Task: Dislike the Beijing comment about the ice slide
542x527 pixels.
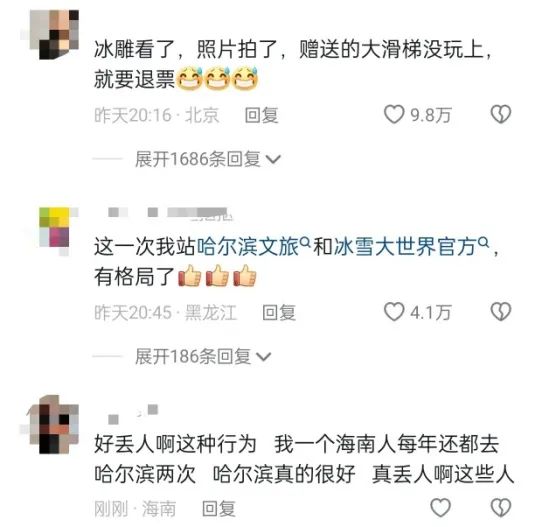Action: coord(501,114)
